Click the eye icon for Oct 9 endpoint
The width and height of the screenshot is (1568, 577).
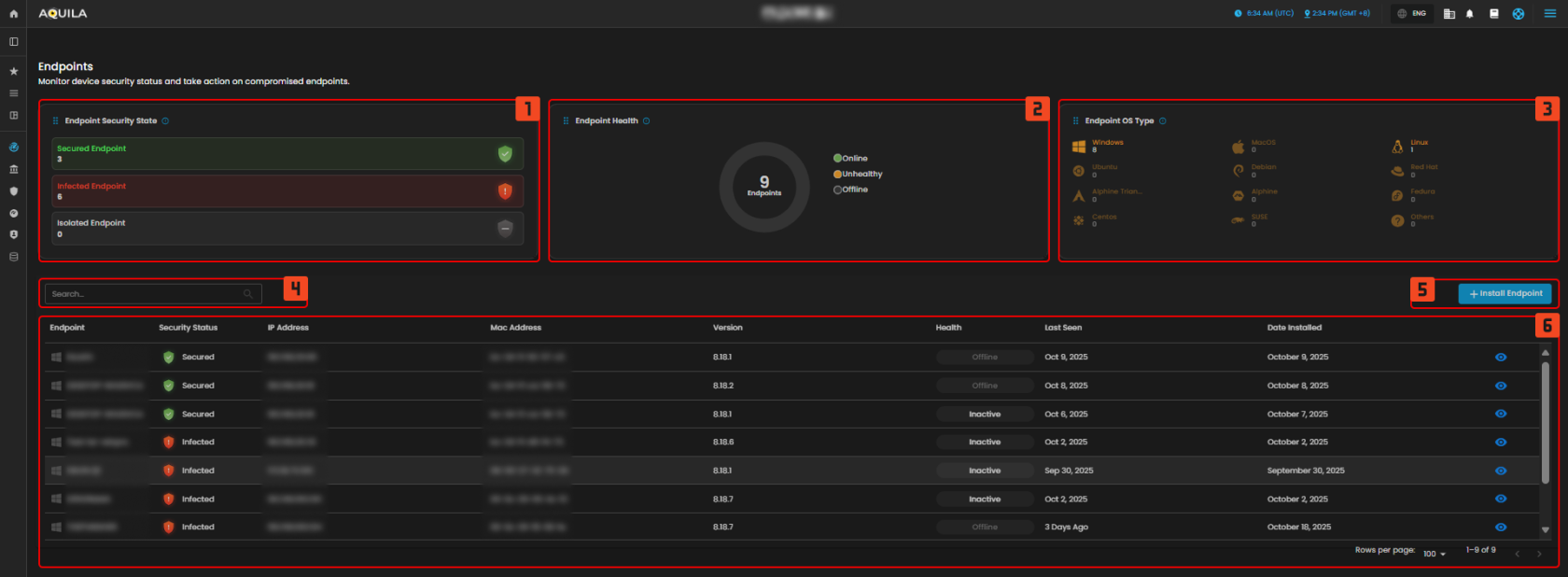[x=1501, y=358]
